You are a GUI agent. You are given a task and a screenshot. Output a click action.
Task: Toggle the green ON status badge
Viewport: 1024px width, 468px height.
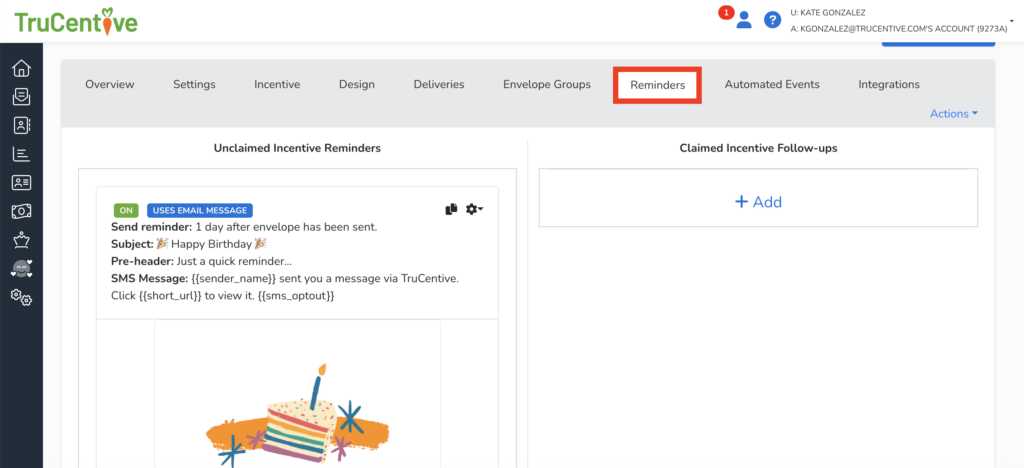click(126, 210)
